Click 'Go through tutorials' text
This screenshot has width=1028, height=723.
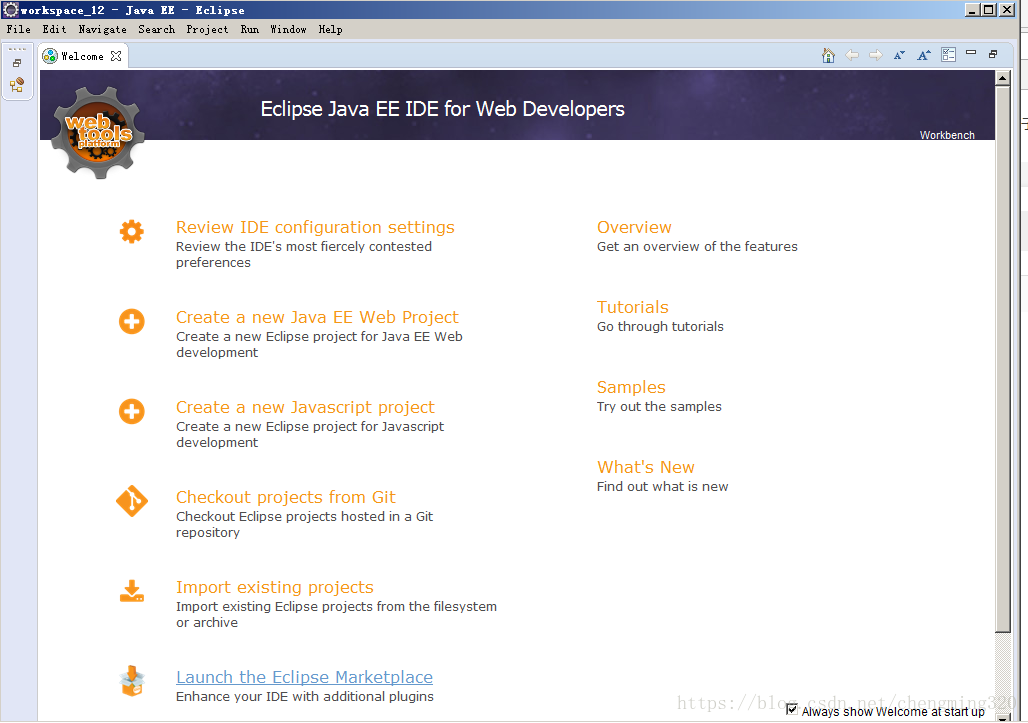[660, 326]
